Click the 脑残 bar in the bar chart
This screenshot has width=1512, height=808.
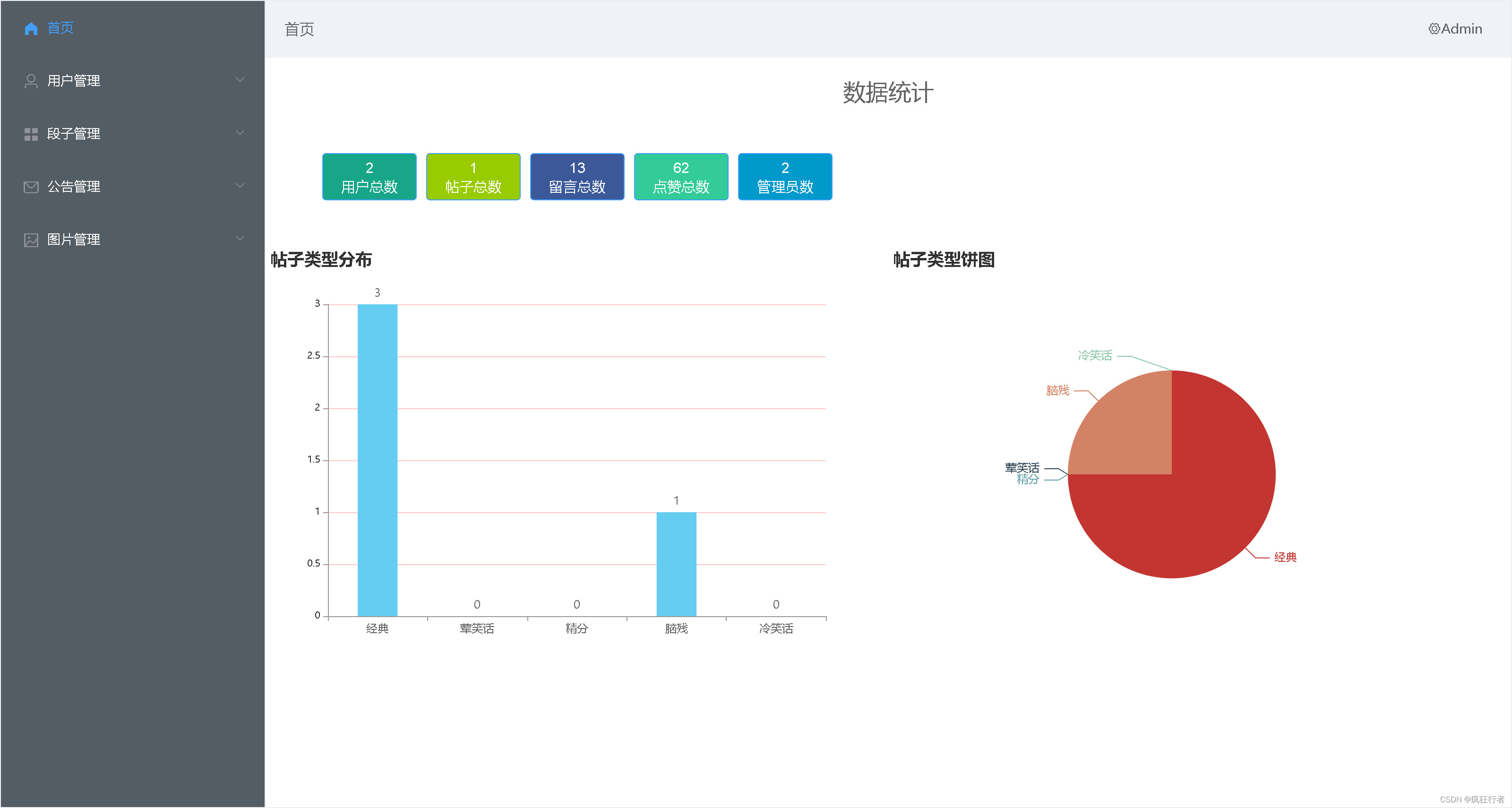676,564
